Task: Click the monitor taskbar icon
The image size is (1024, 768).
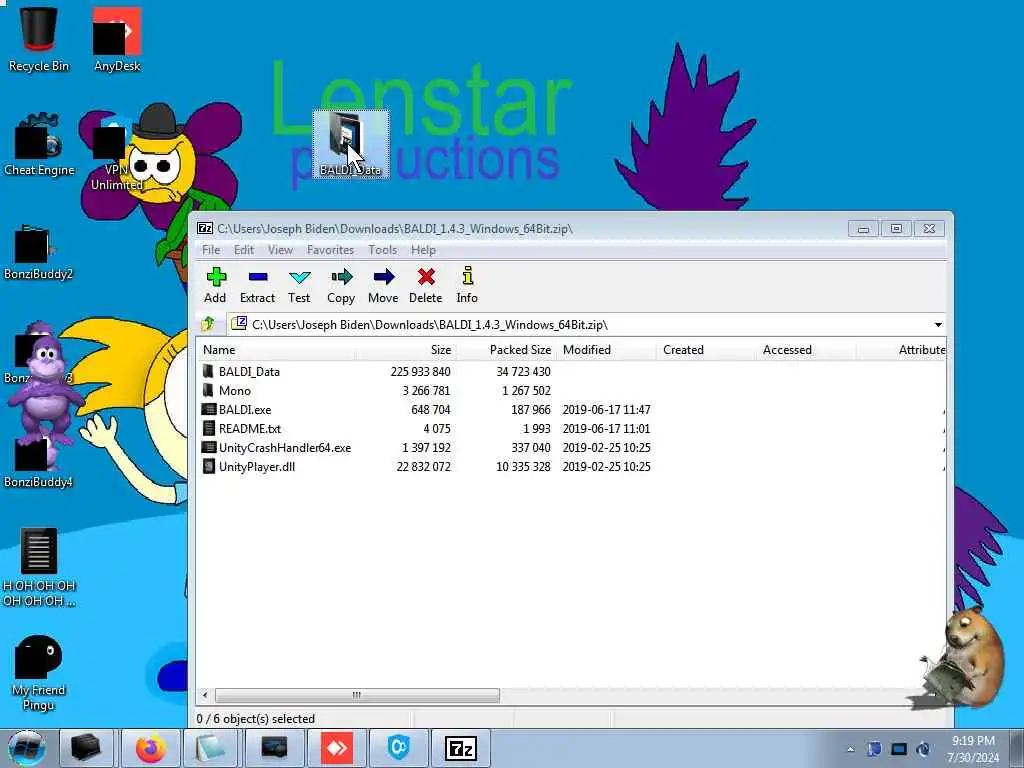Action: click(274, 748)
